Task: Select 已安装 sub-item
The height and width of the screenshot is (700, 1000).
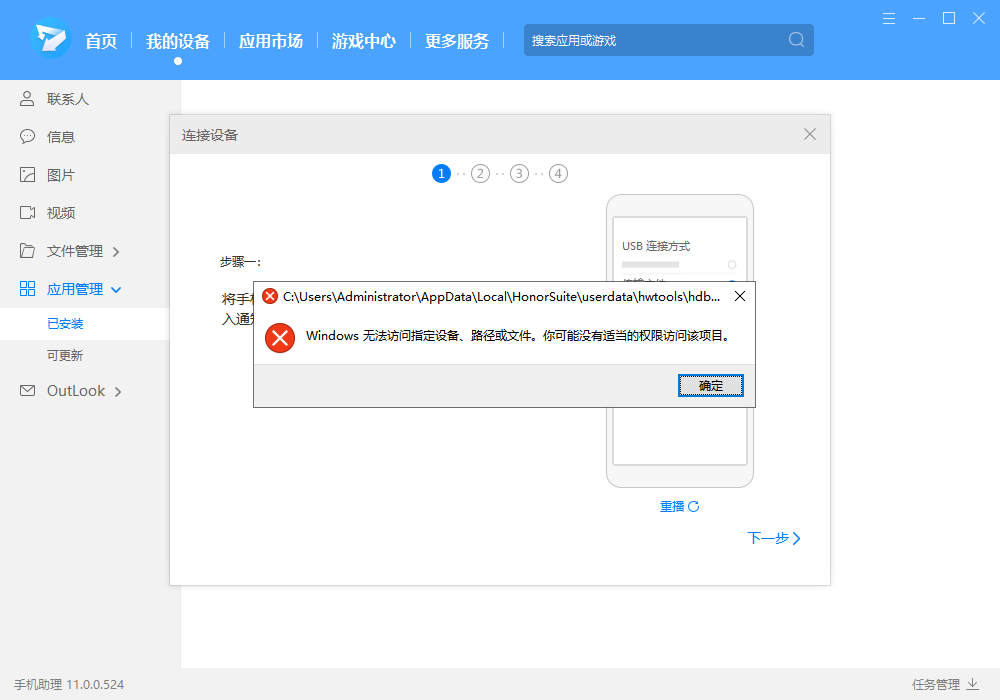Action: (65, 324)
